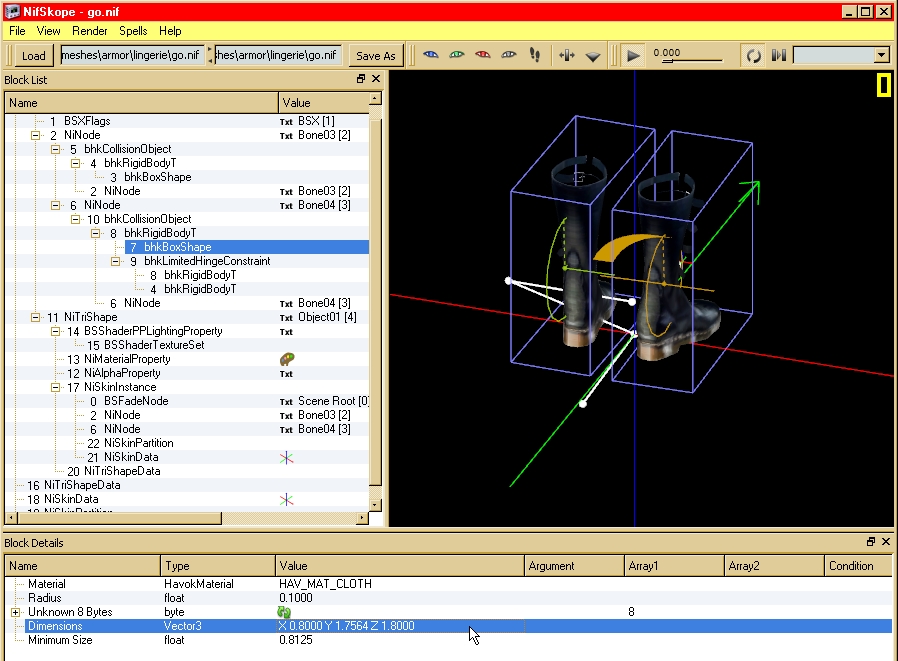Click the blue eye view icon
This screenshot has height=661, width=898.
click(431, 55)
